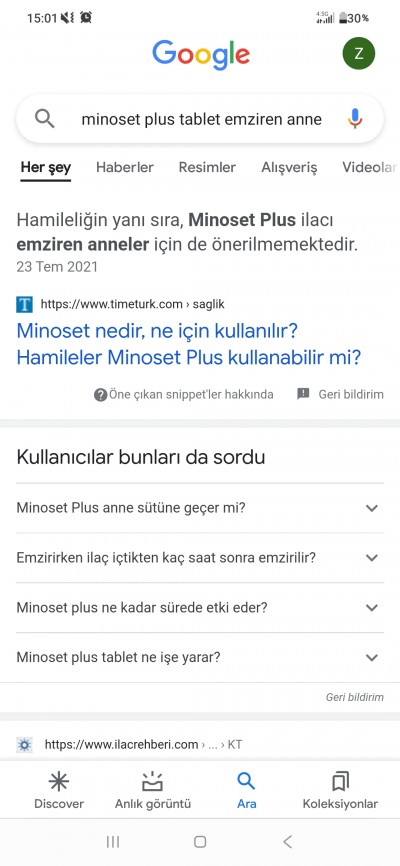Expand 'Minoset Plus anne sütüne geçer mi?'
This screenshot has height=866, width=400.
(200, 508)
